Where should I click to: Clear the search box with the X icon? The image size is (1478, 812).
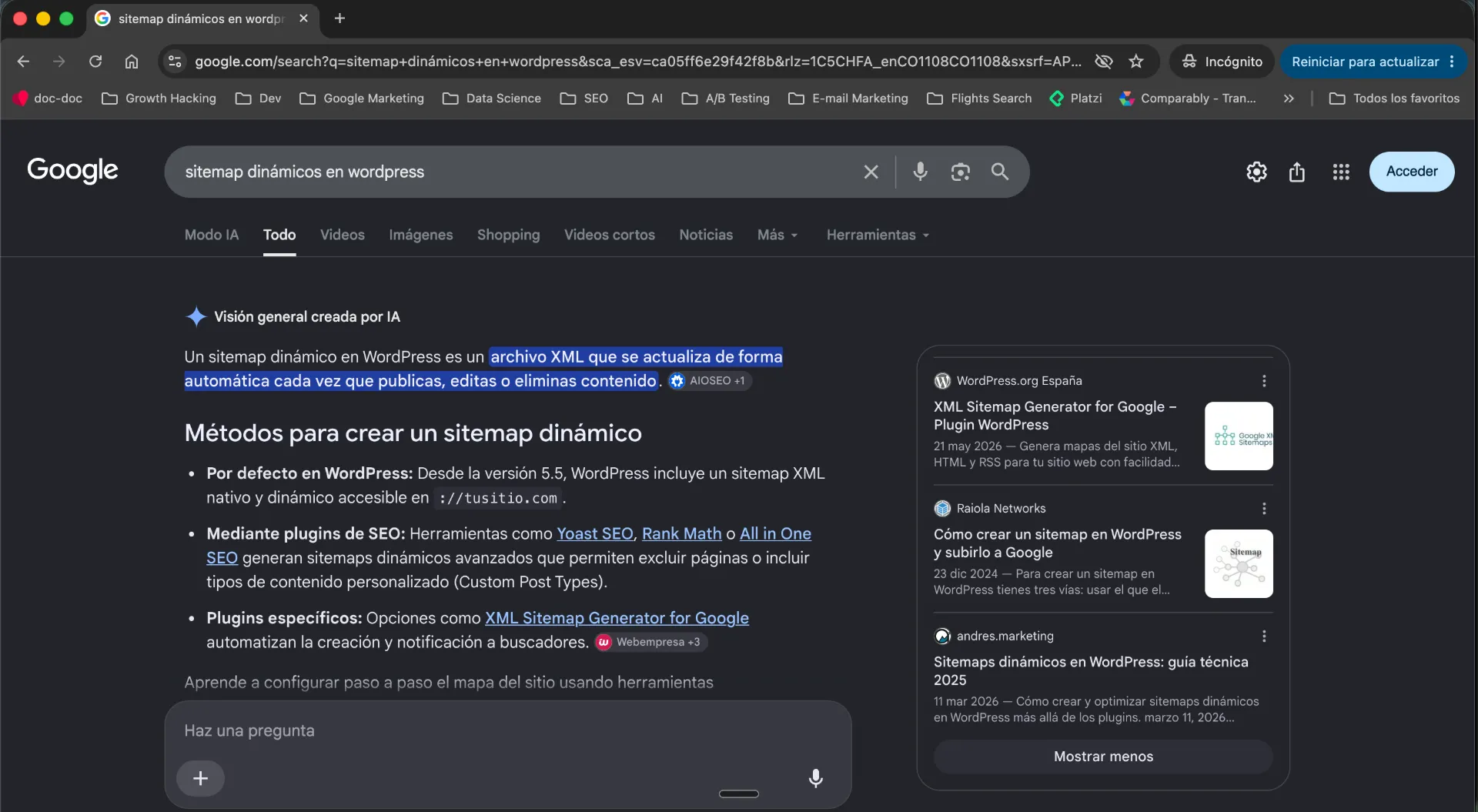(871, 172)
